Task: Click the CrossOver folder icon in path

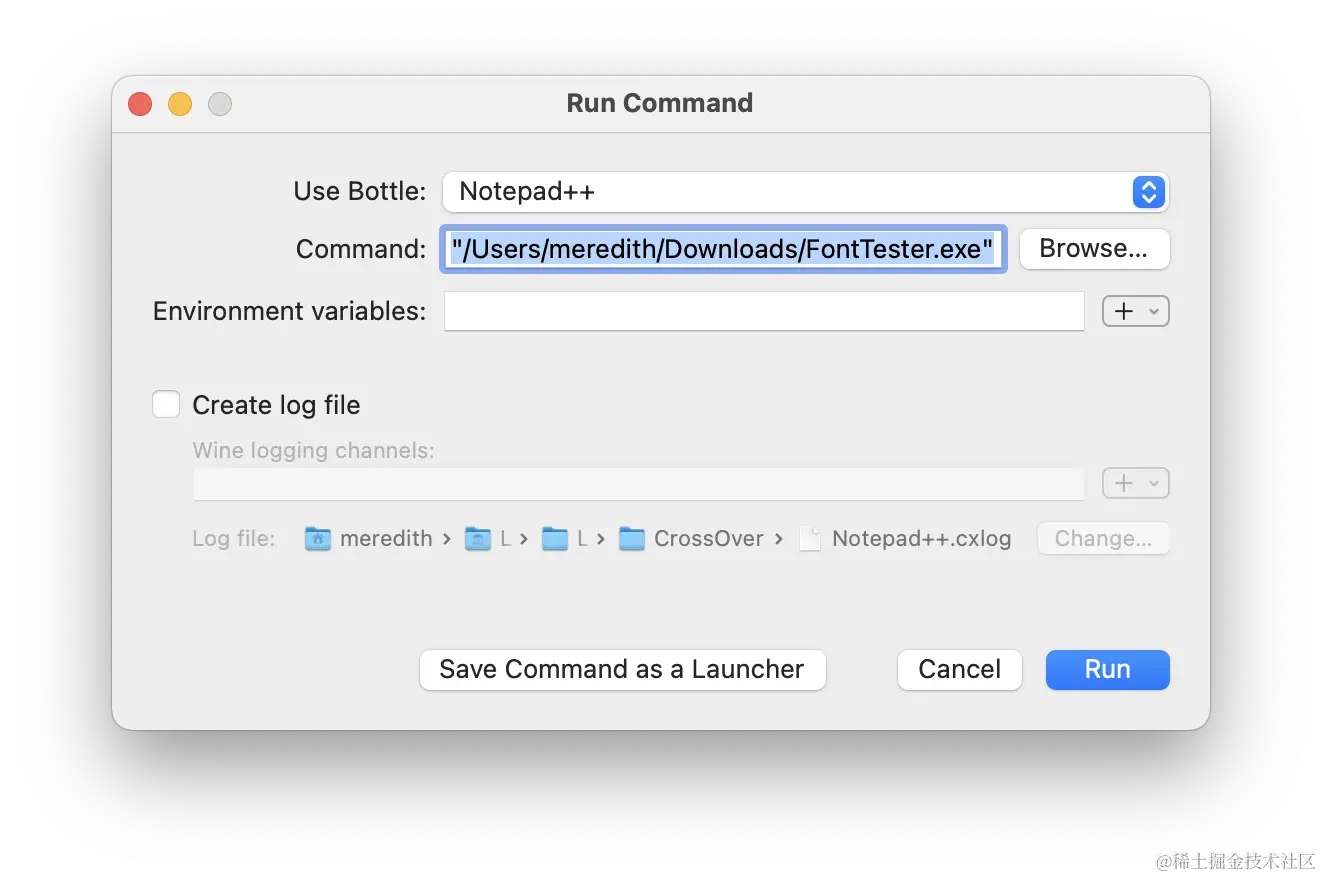Action: (x=631, y=538)
